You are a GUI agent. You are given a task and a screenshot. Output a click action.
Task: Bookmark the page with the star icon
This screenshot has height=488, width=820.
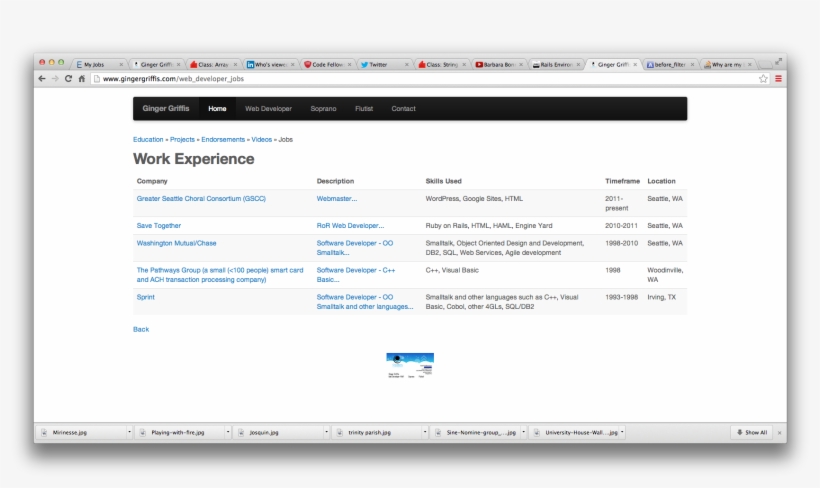click(764, 78)
